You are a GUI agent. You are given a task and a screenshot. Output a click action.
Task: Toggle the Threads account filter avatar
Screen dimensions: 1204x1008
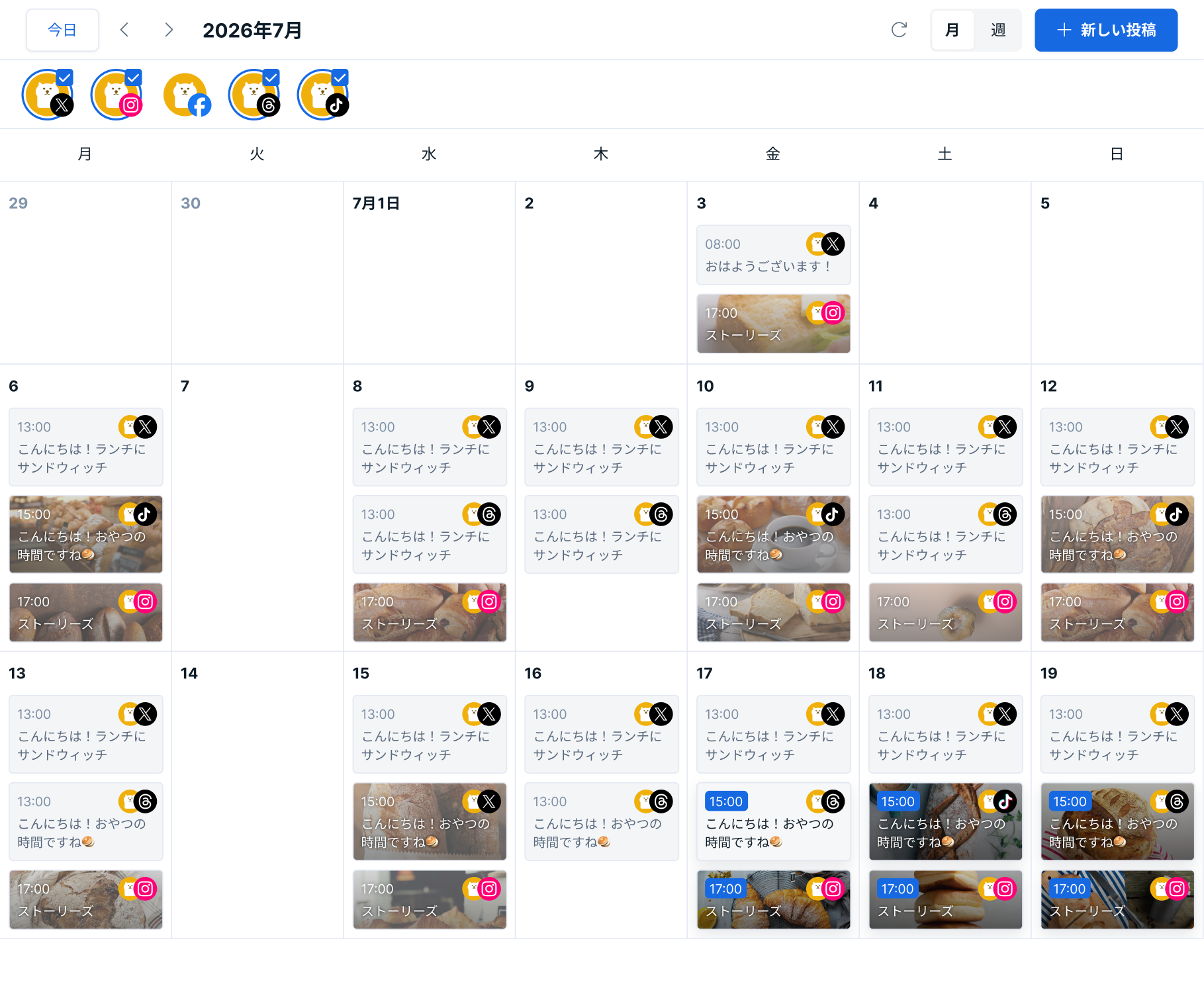pos(254,95)
